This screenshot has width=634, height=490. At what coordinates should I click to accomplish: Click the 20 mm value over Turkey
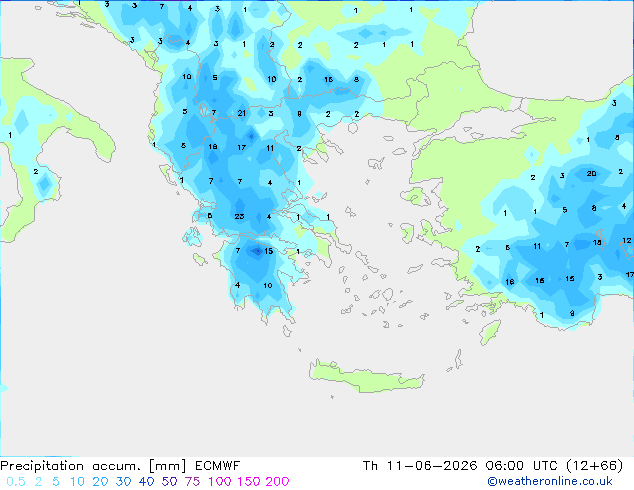[591, 173]
